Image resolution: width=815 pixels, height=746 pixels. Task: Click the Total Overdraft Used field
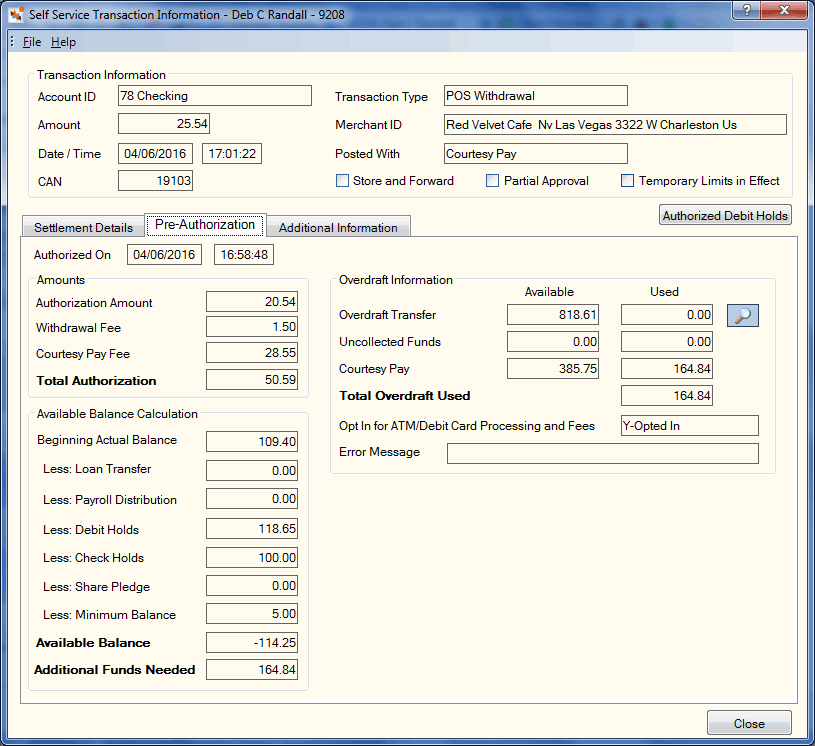click(667, 396)
